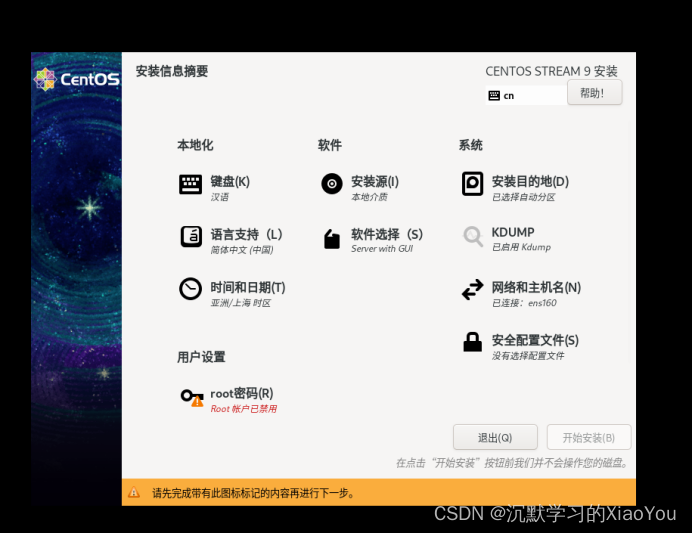
Task: Set the root密码(R) password
Action: [x=242, y=393]
